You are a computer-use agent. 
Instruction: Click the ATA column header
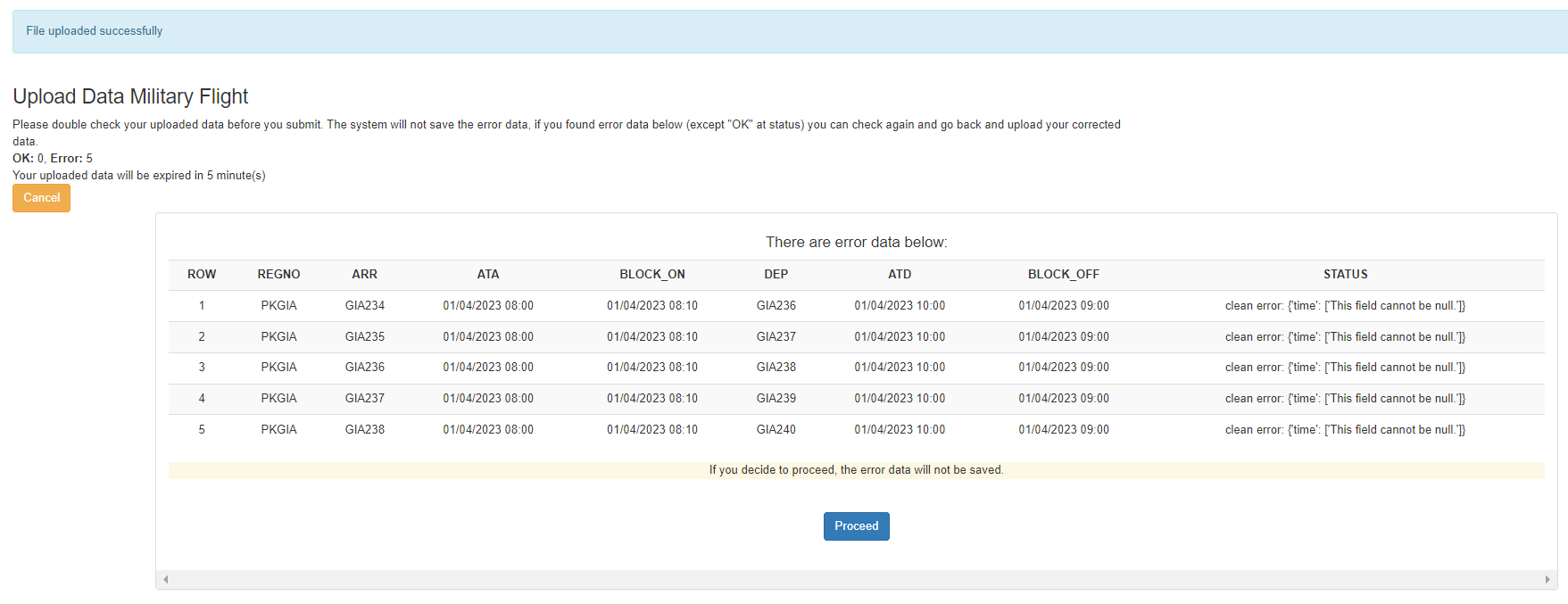[x=488, y=275]
